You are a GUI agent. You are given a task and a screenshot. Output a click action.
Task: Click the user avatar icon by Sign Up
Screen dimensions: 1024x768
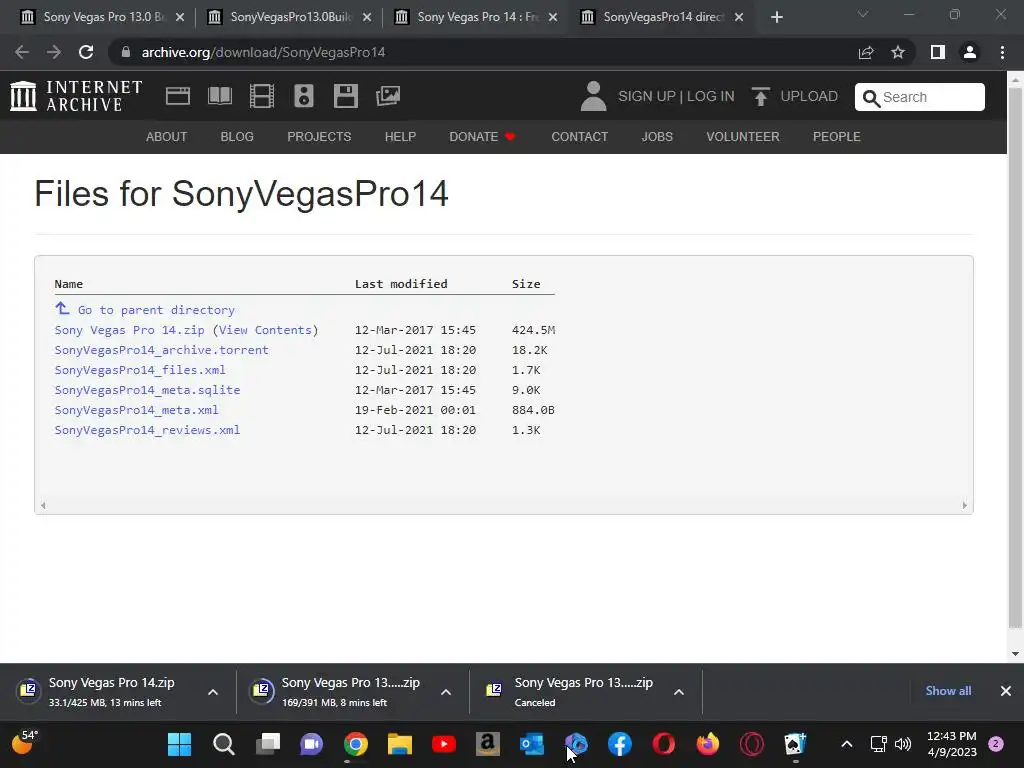click(x=593, y=96)
